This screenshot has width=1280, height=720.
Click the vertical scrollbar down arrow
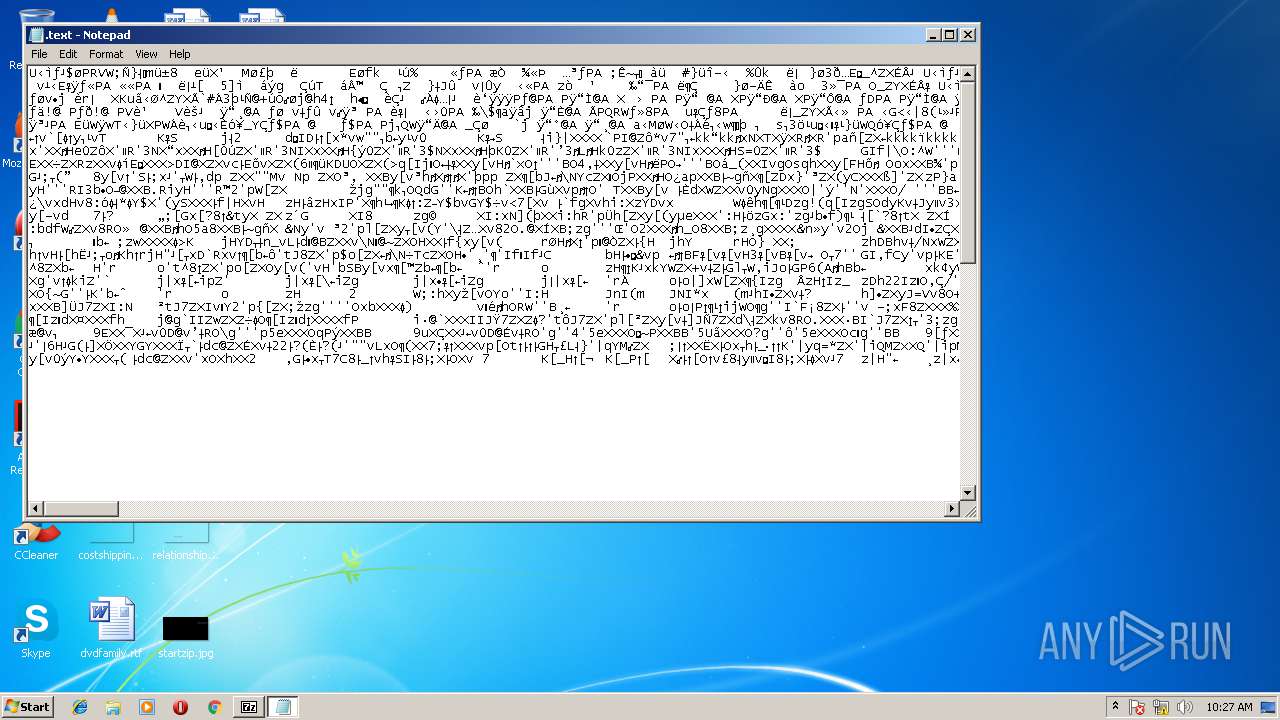pyautogui.click(x=967, y=493)
